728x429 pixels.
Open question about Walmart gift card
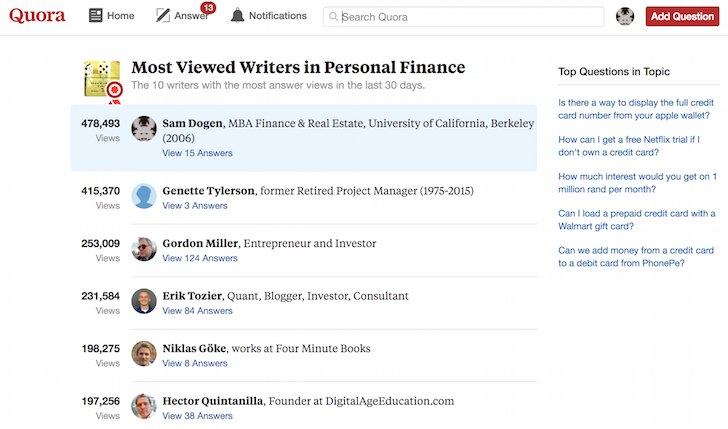(637, 220)
